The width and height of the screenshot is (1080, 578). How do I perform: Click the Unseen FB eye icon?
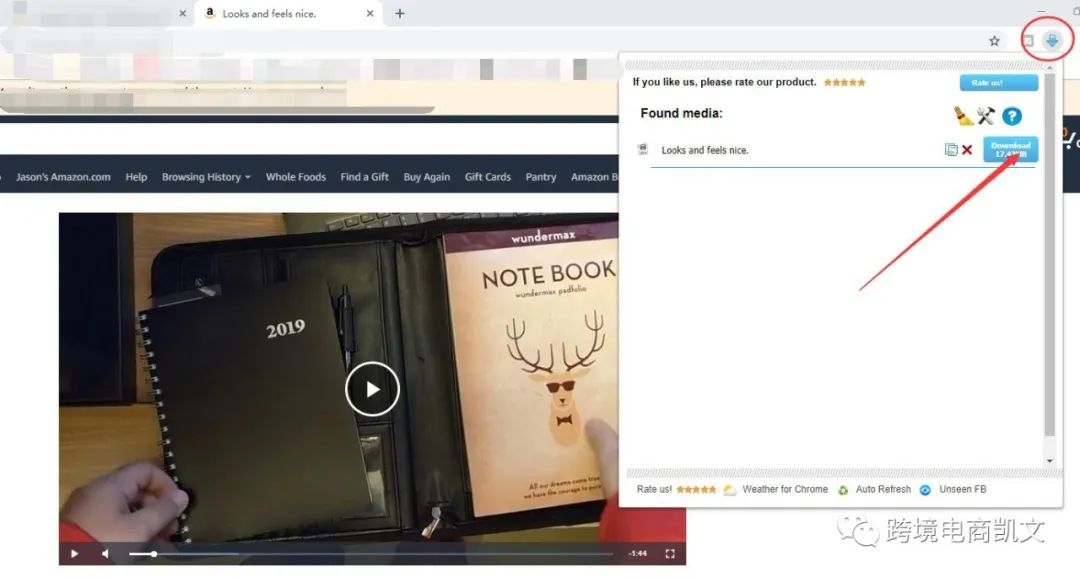point(925,489)
